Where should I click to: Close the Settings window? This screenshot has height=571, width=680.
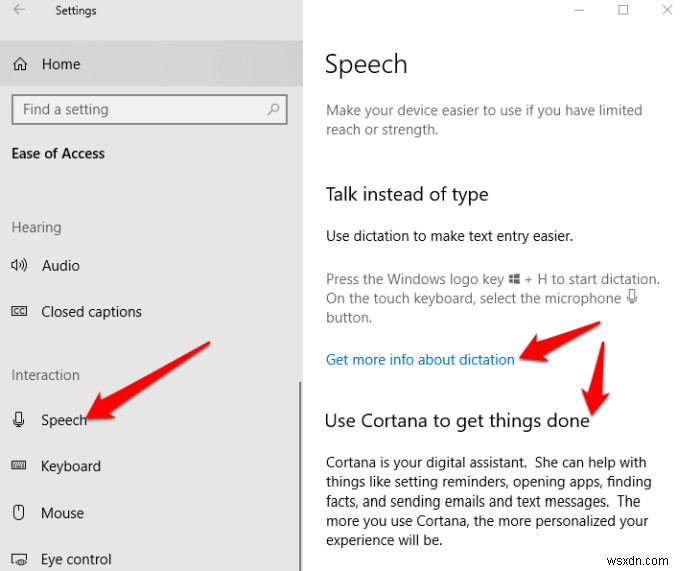(x=667, y=10)
